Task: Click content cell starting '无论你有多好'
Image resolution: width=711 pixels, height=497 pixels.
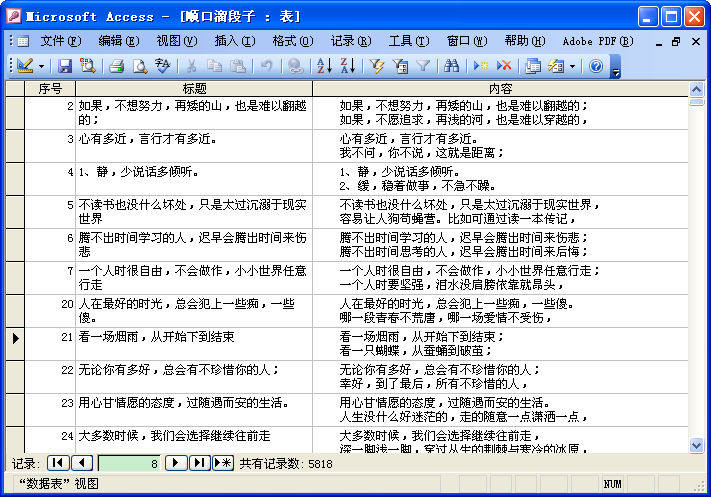Action: [501, 377]
